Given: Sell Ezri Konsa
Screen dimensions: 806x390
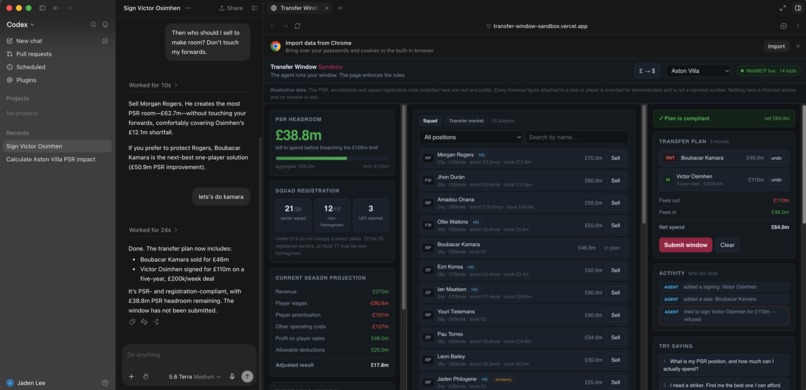Looking at the screenshot, I should click(615, 270).
